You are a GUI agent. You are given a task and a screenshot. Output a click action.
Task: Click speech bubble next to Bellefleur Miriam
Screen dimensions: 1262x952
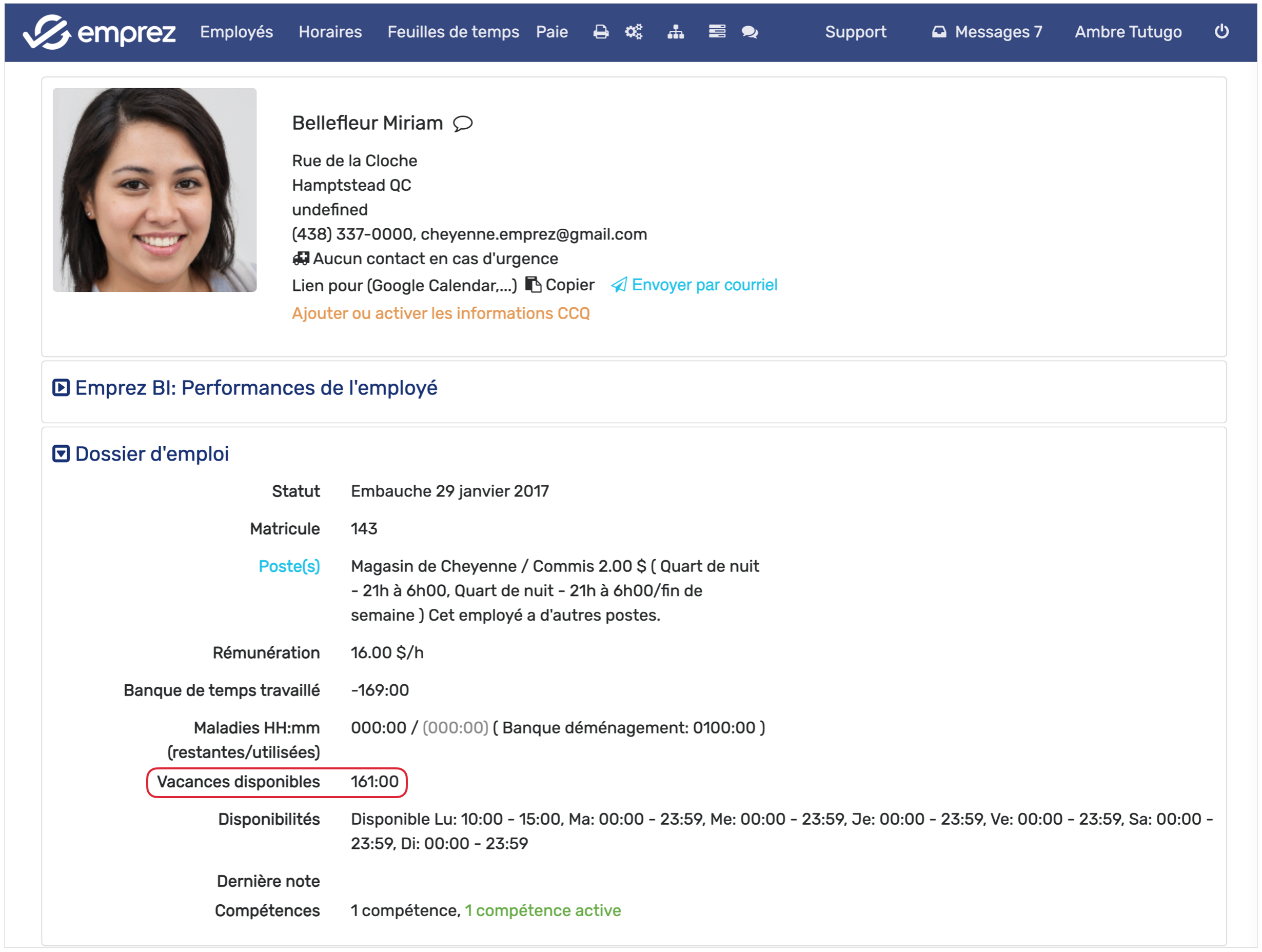point(463,124)
